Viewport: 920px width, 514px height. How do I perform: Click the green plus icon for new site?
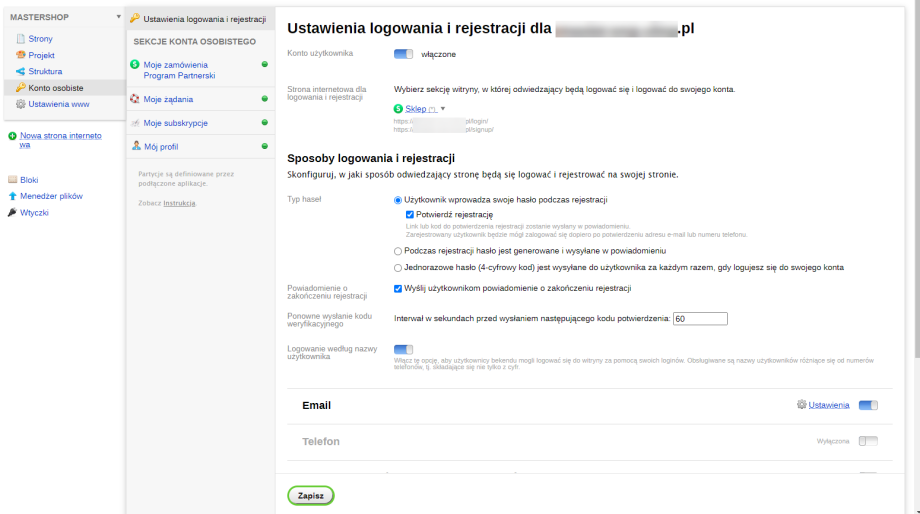12,136
